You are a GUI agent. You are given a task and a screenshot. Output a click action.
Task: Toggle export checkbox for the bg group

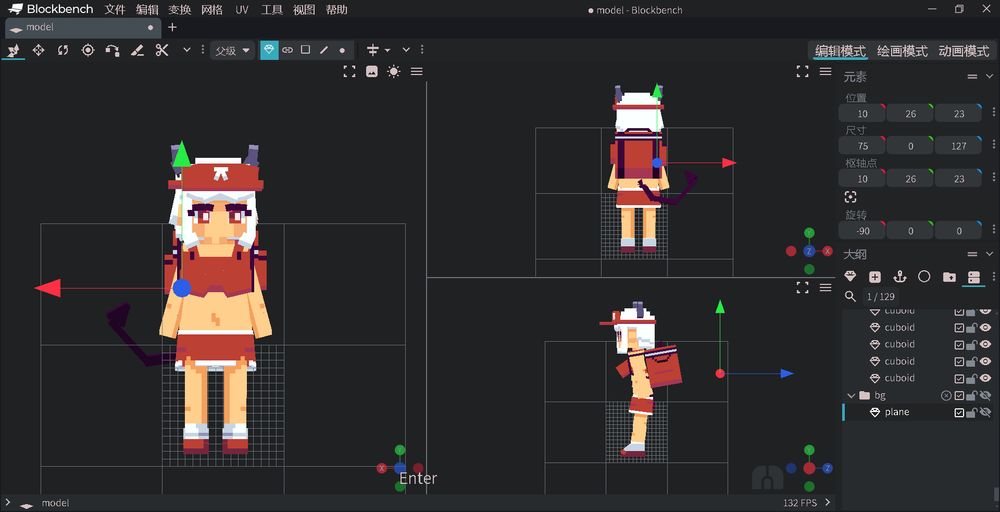click(x=959, y=396)
